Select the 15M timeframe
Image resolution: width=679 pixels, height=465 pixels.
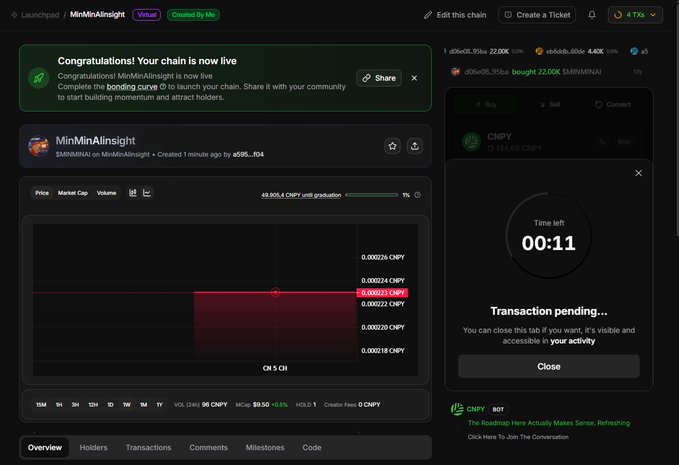pos(41,405)
